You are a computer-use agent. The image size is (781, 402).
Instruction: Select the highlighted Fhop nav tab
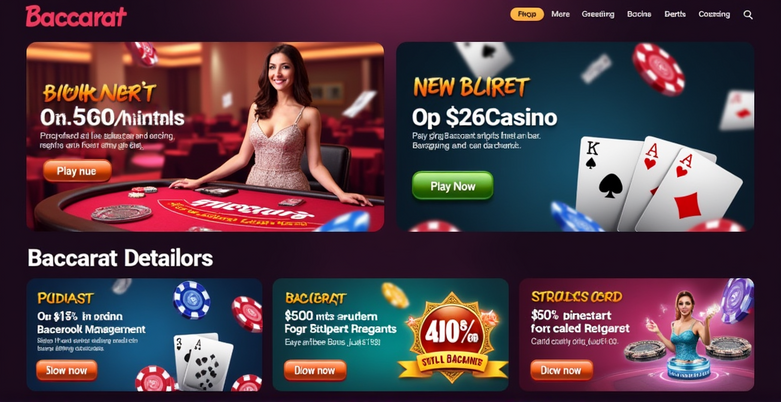[527, 14]
